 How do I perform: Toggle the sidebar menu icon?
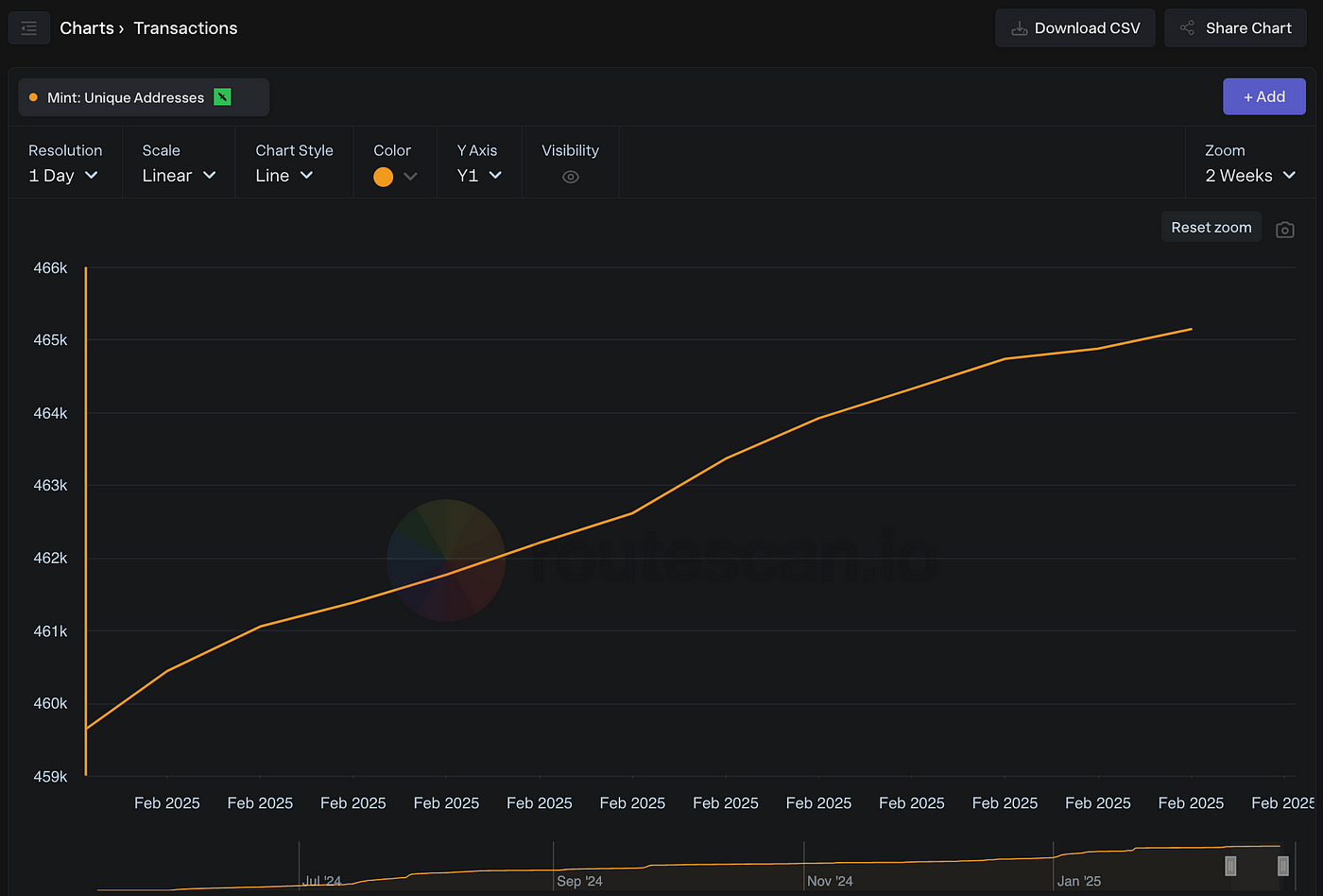point(28,28)
